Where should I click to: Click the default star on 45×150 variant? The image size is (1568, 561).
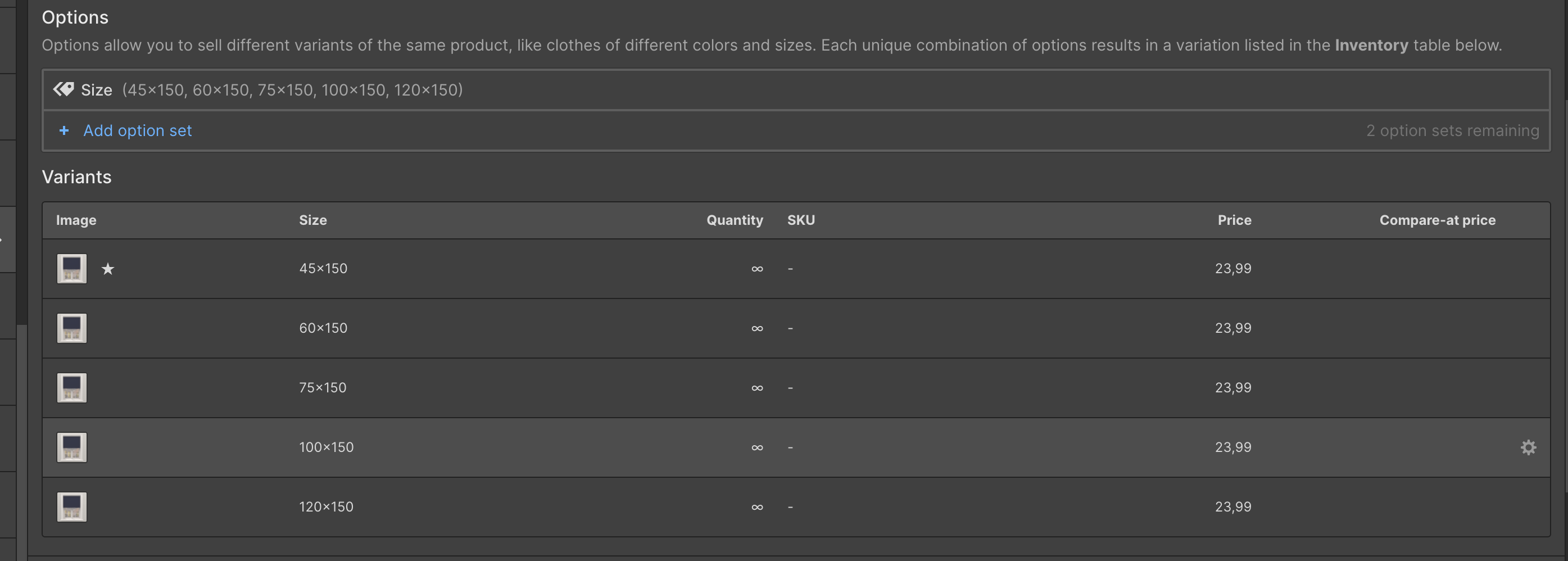108,269
